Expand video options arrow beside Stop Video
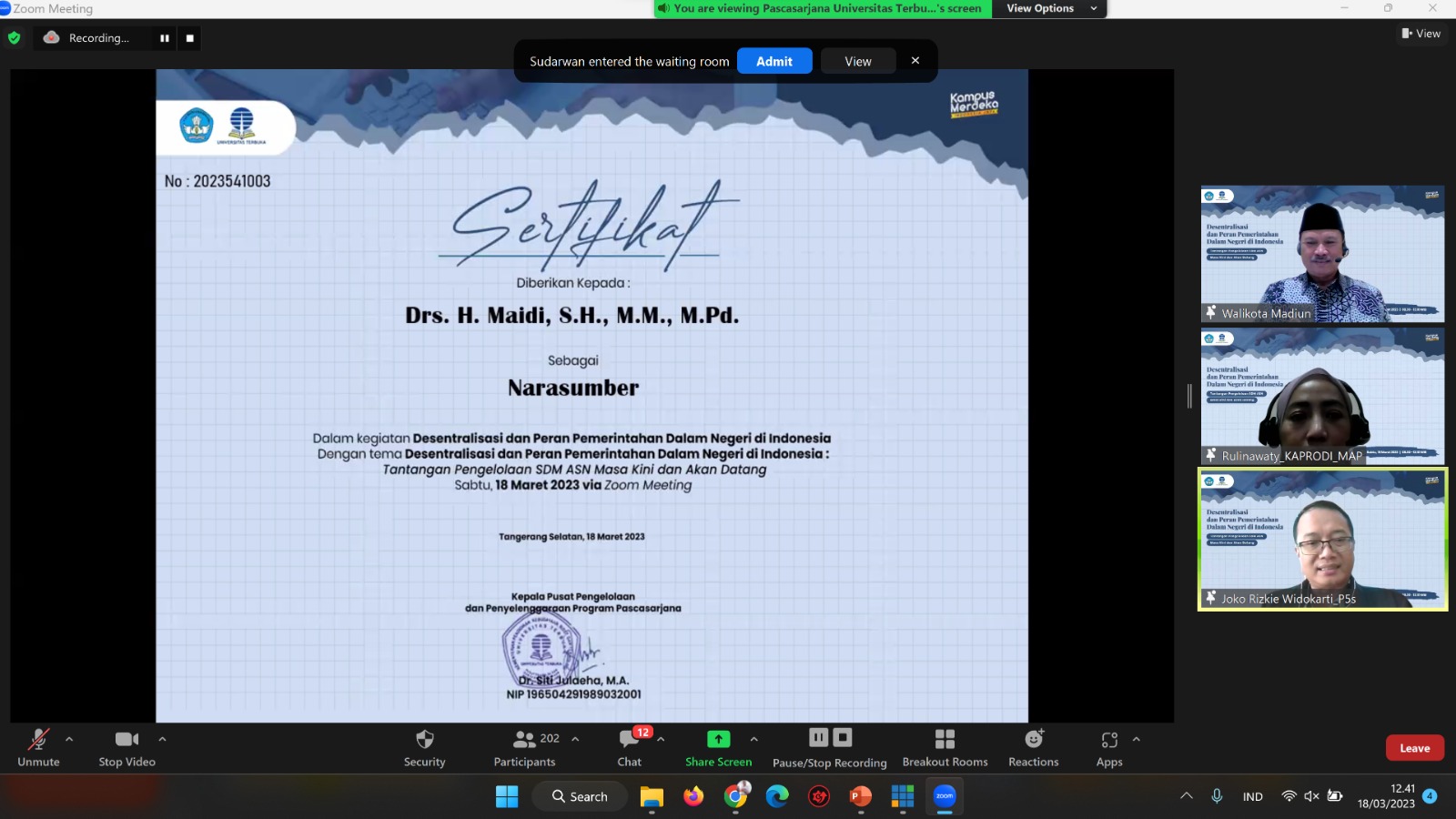The height and width of the screenshot is (819, 1456). pyautogui.click(x=162, y=739)
